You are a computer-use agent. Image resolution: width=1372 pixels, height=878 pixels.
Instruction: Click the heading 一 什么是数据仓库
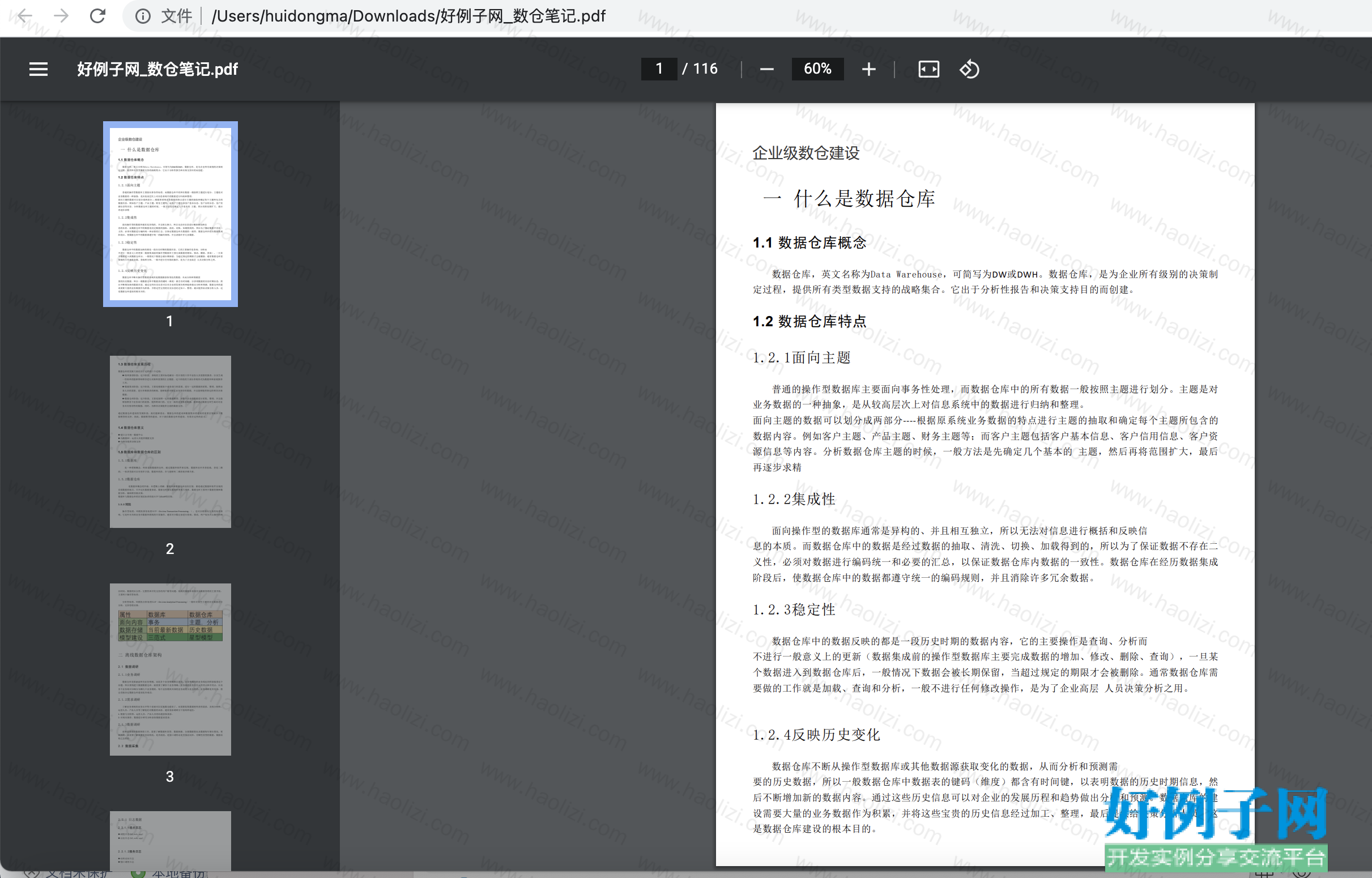849,198
